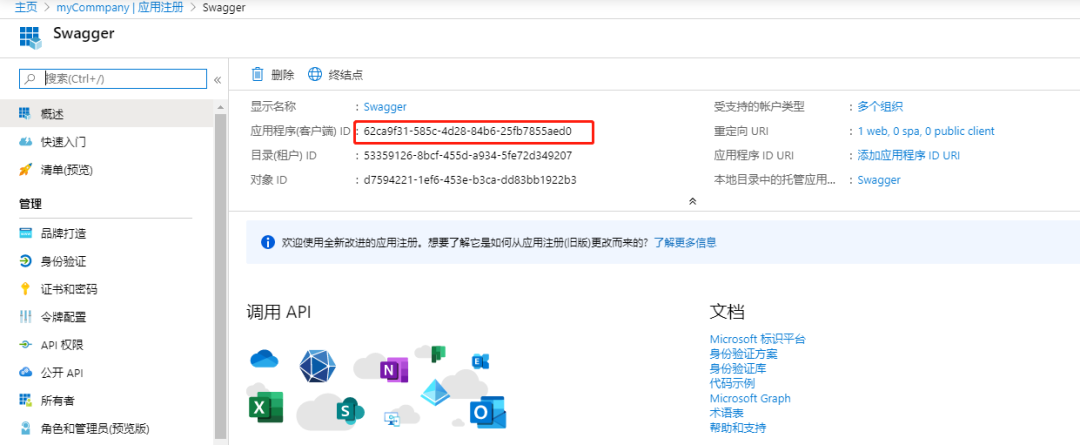1080x445 pixels.
Task: Collapse the sidebar with double chevron
Action: pyautogui.click(x=217, y=79)
